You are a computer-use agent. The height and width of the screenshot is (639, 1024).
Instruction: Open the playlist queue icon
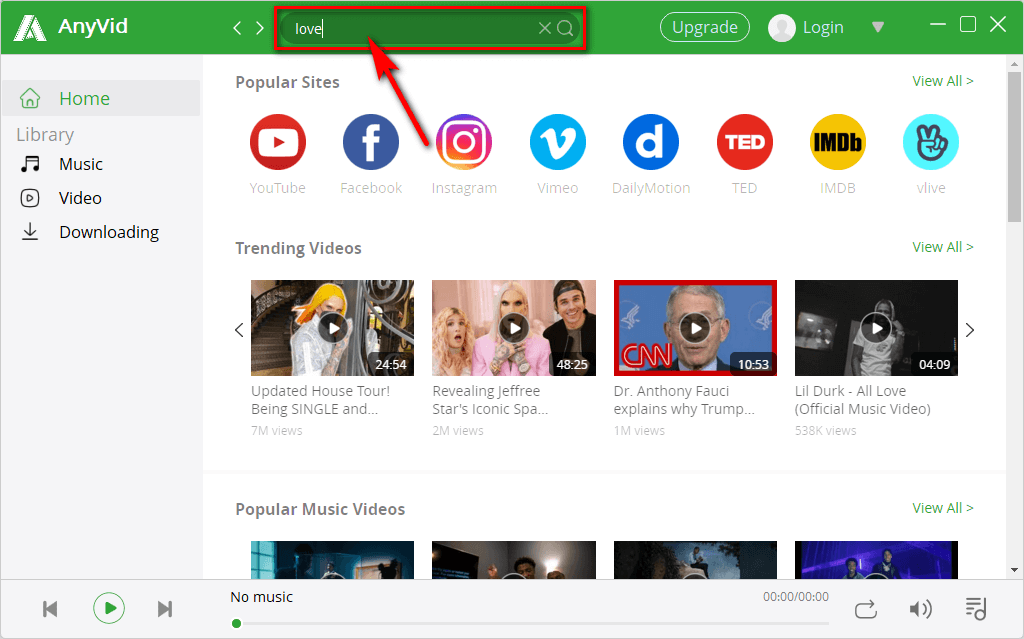976,609
